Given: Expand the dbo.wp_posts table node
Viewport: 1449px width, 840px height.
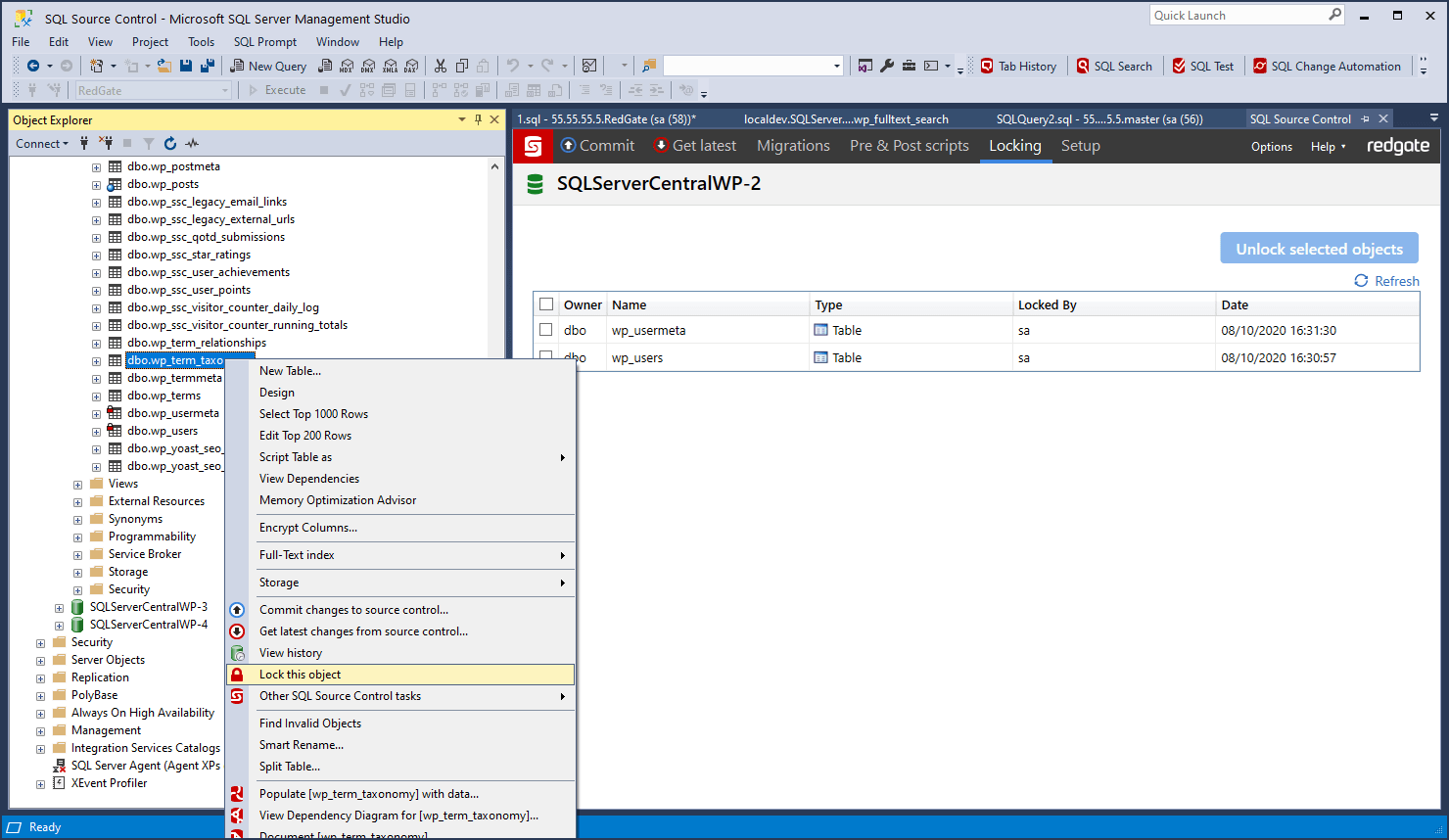Looking at the screenshot, I should click(x=97, y=185).
